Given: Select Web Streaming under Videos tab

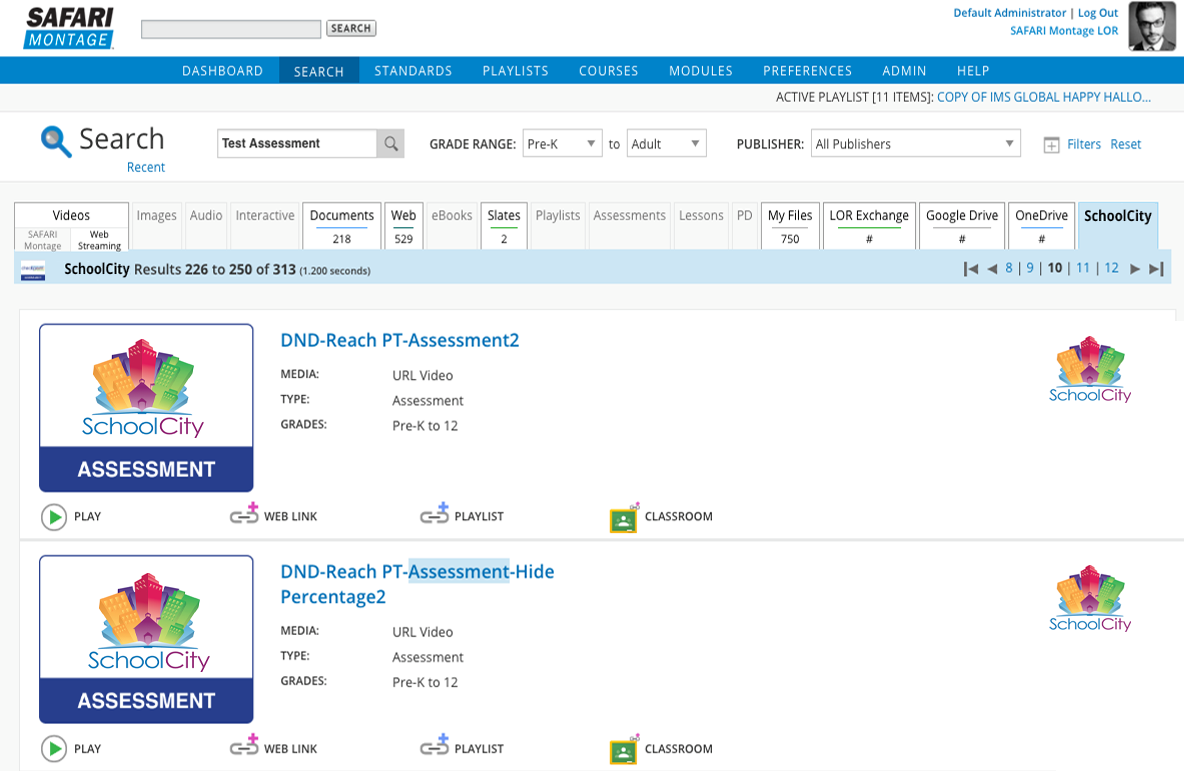Looking at the screenshot, I should click(99, 240).
